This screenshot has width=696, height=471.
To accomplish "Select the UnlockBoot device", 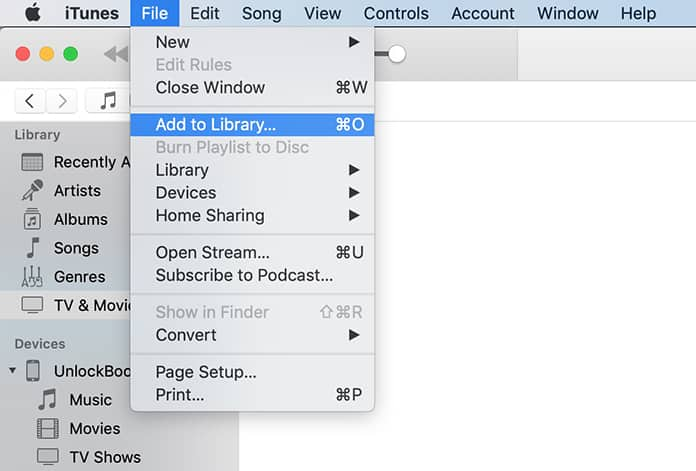I will [x=92, y=371].
